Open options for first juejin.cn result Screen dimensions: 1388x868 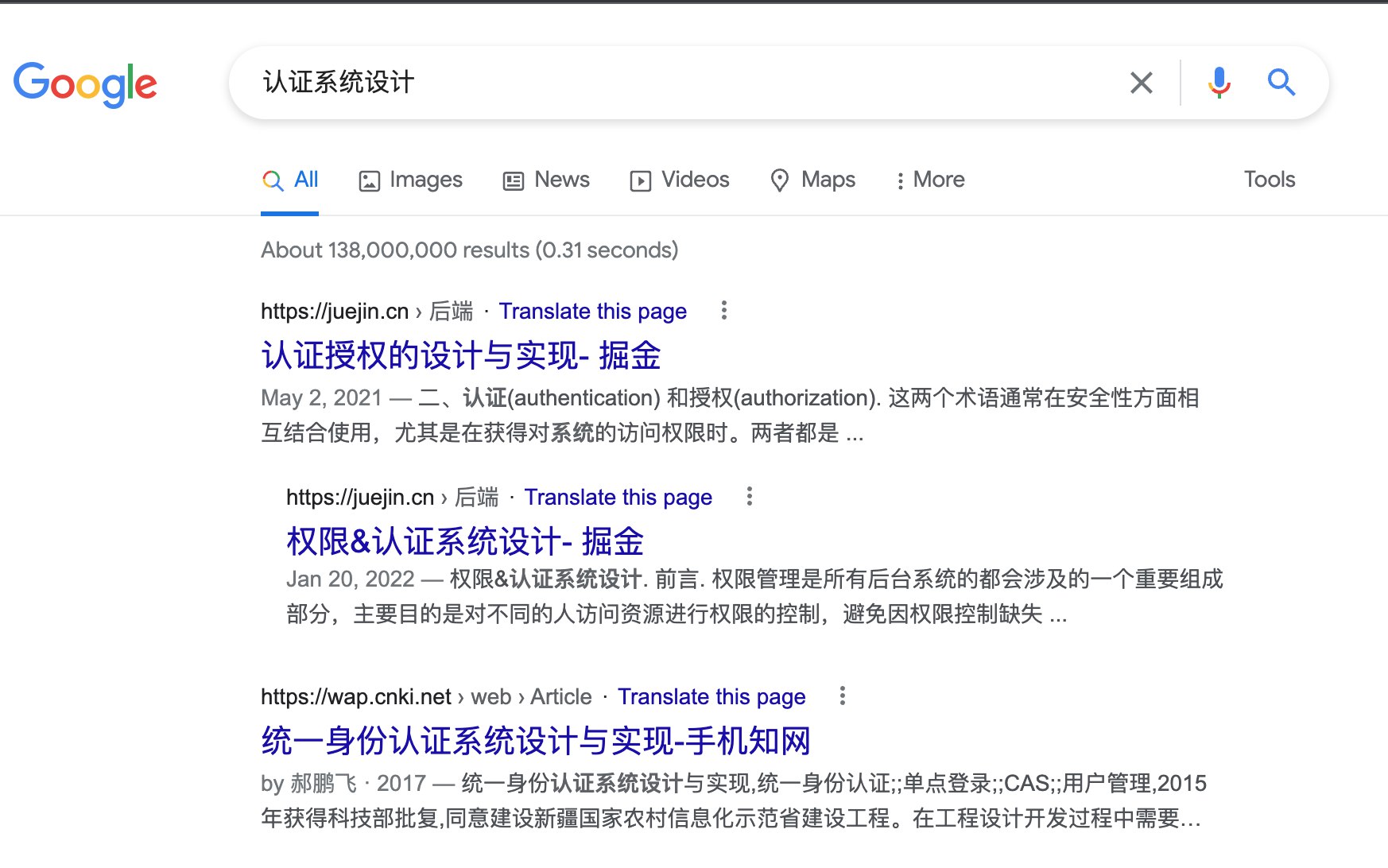723,311
